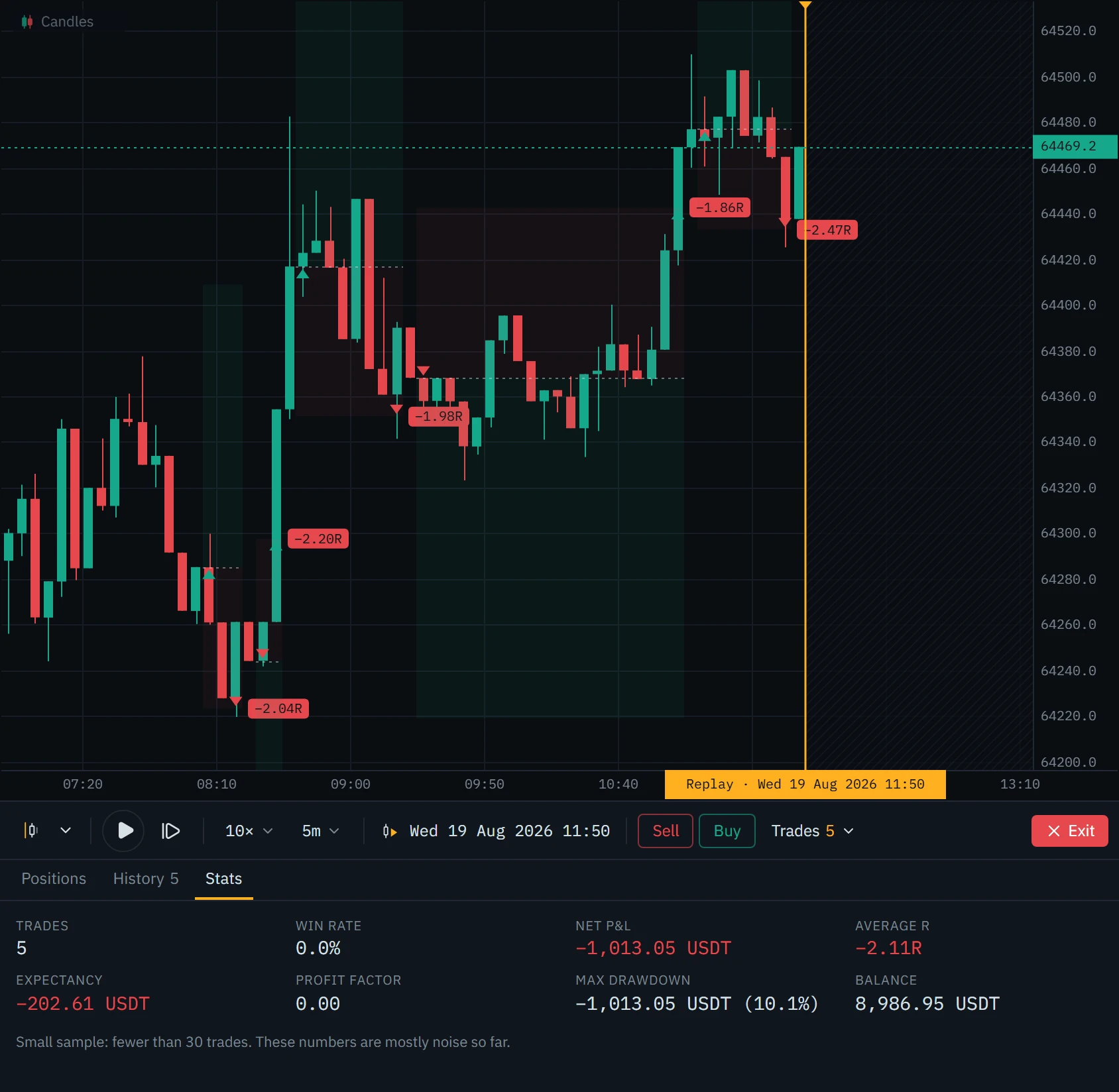The width and height of the screenshot is (1119, 1092).
Task: Switch to the History 5 tab
Action: [146, 879]
